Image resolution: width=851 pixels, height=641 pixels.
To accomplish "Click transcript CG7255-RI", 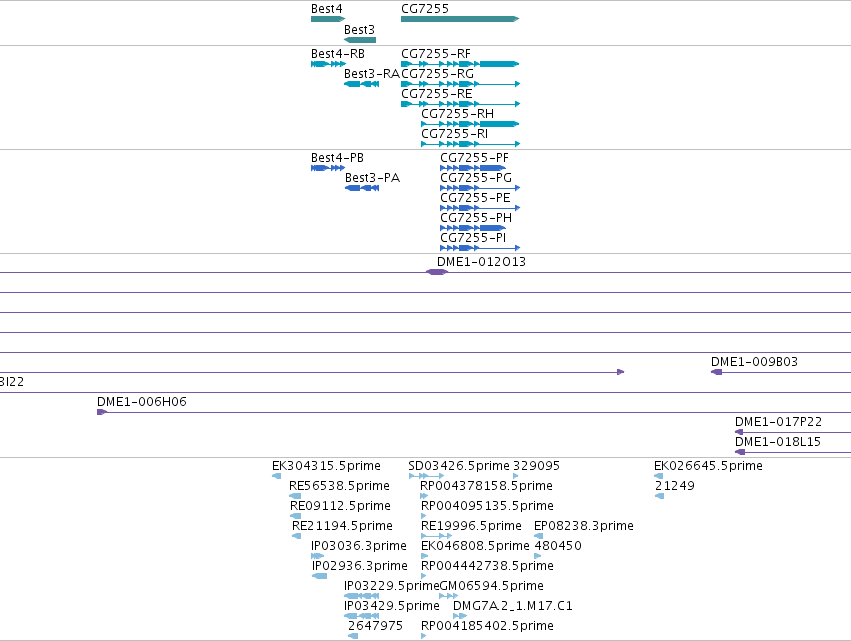I will [471, 144].
